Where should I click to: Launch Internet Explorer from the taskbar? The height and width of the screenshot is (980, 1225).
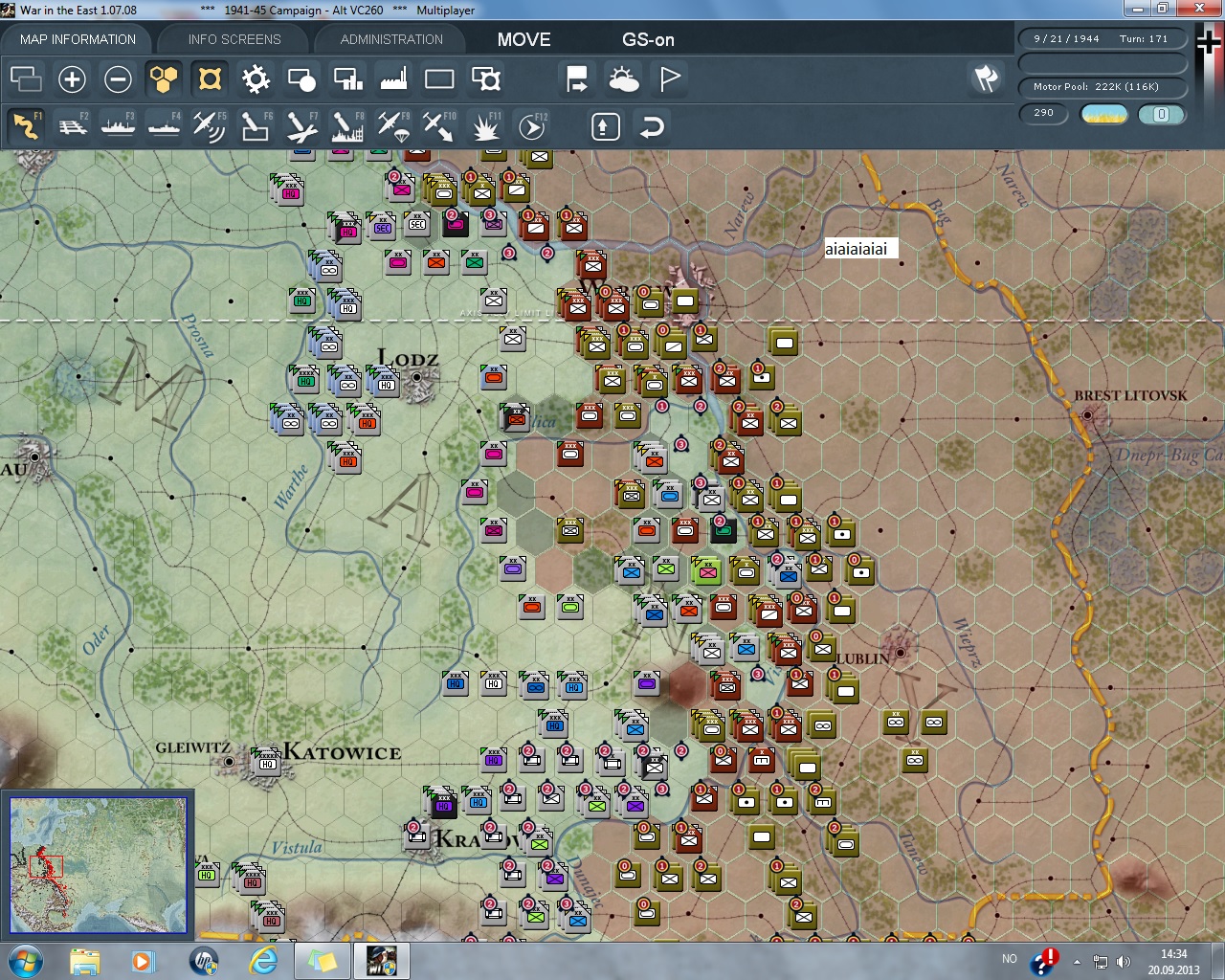(x=262, y=961)
